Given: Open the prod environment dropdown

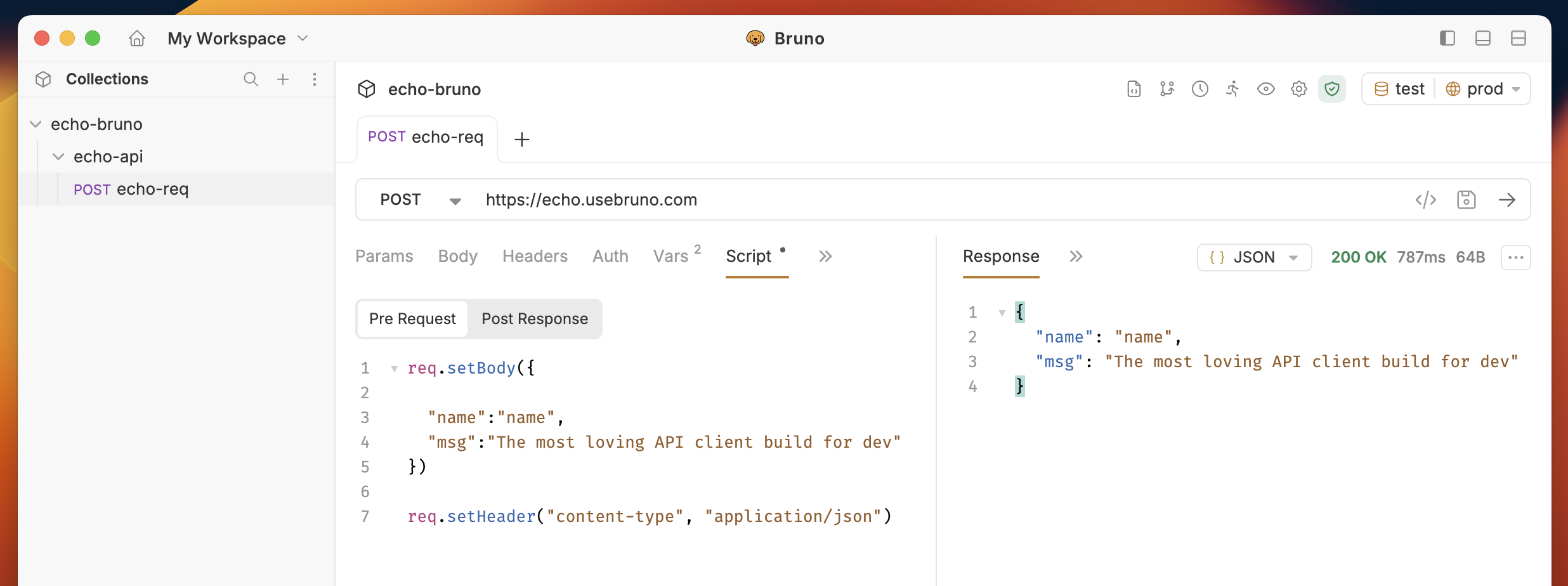Looking at the screenshot, I should click(1483, 89).
